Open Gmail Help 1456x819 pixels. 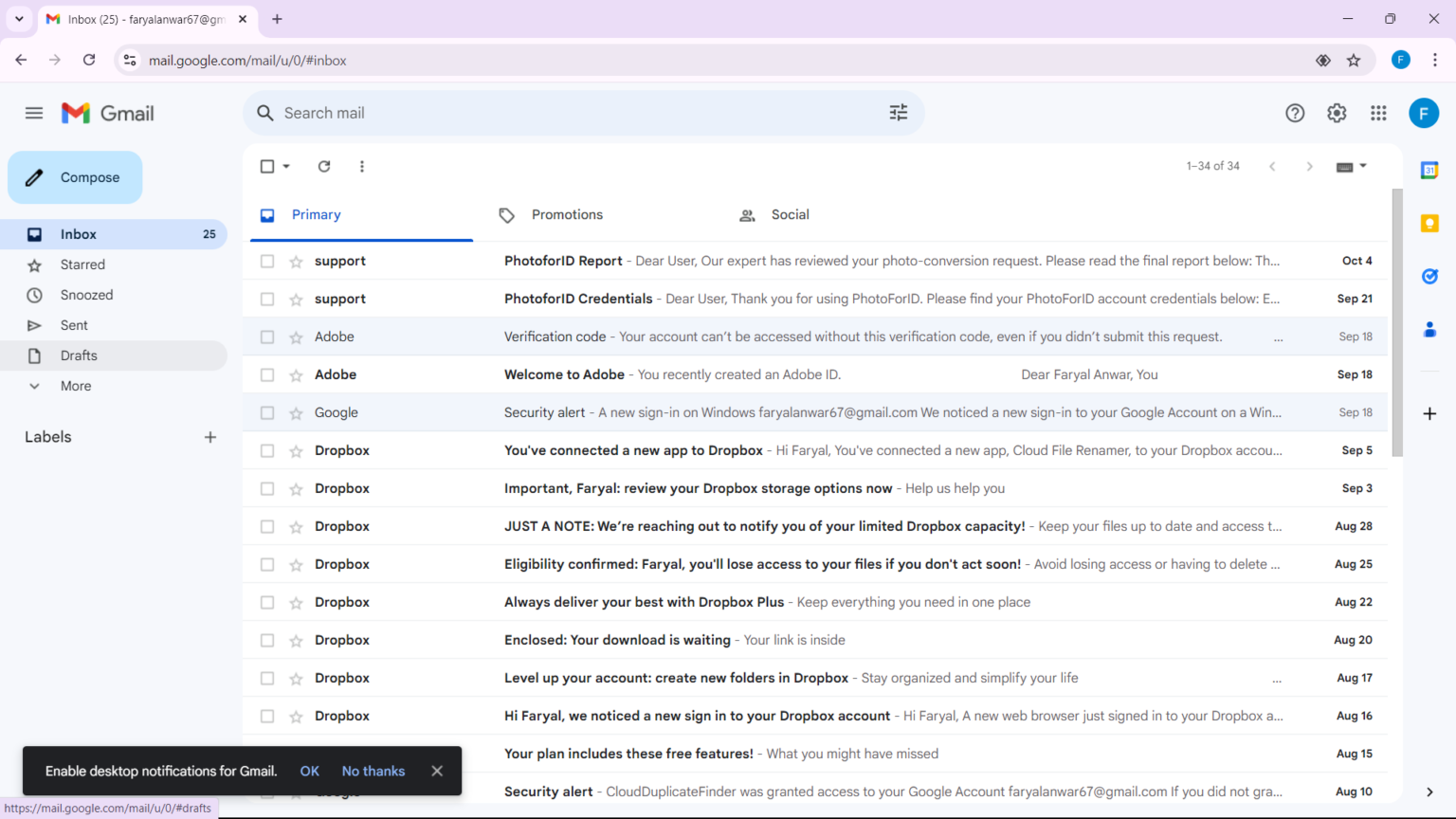tap(1295, 112)
